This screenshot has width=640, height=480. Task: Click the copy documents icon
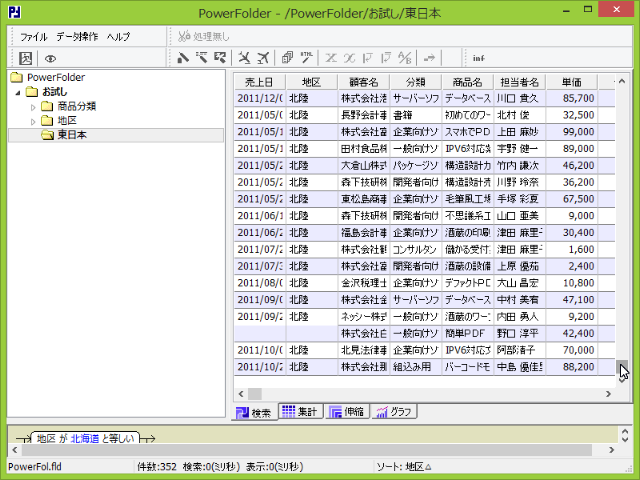[287, 58]
